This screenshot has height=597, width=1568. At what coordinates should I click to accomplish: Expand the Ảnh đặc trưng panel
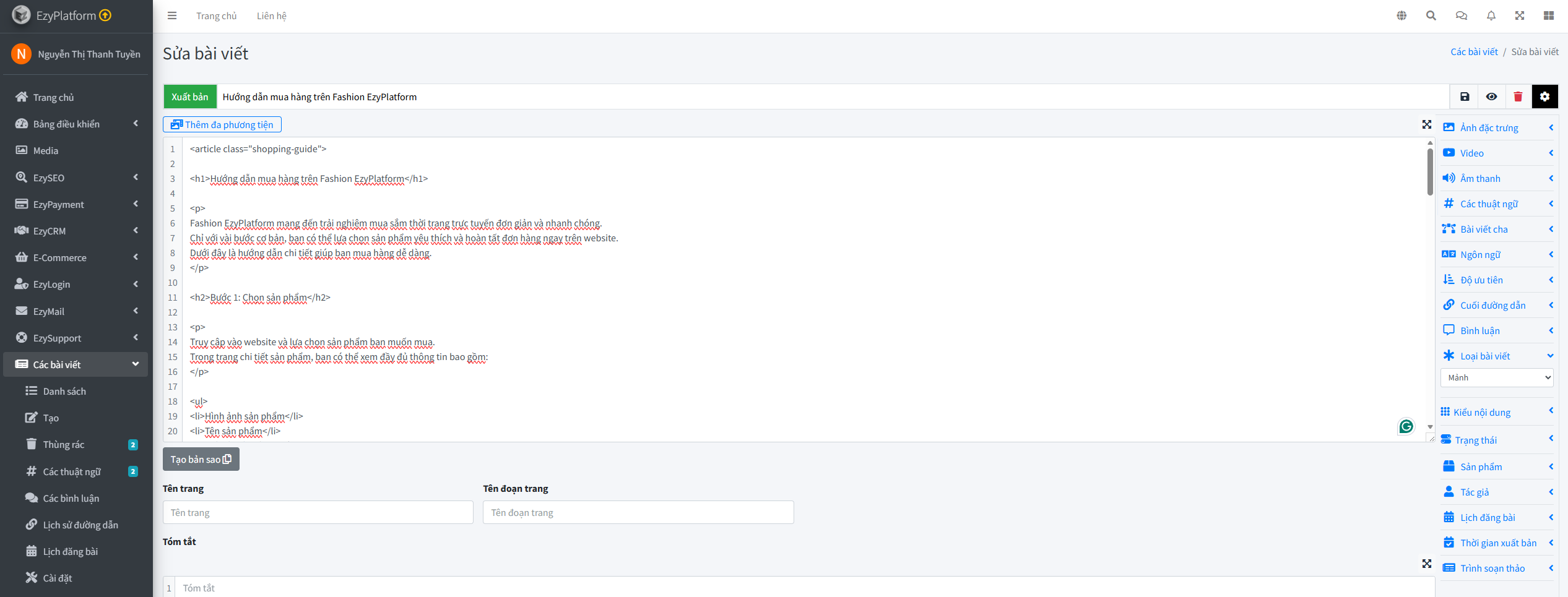[1496, 127]
